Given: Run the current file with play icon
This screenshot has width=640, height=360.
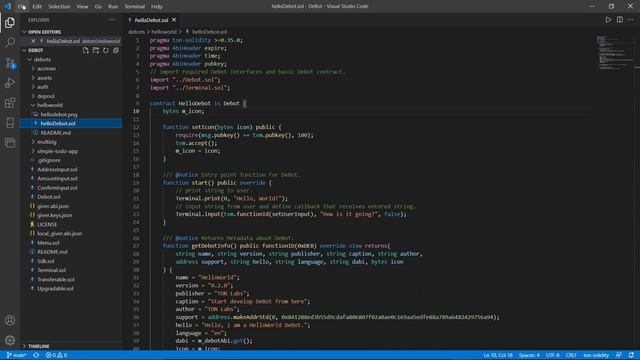Looking at the screenshot, I should click(608, 20).
